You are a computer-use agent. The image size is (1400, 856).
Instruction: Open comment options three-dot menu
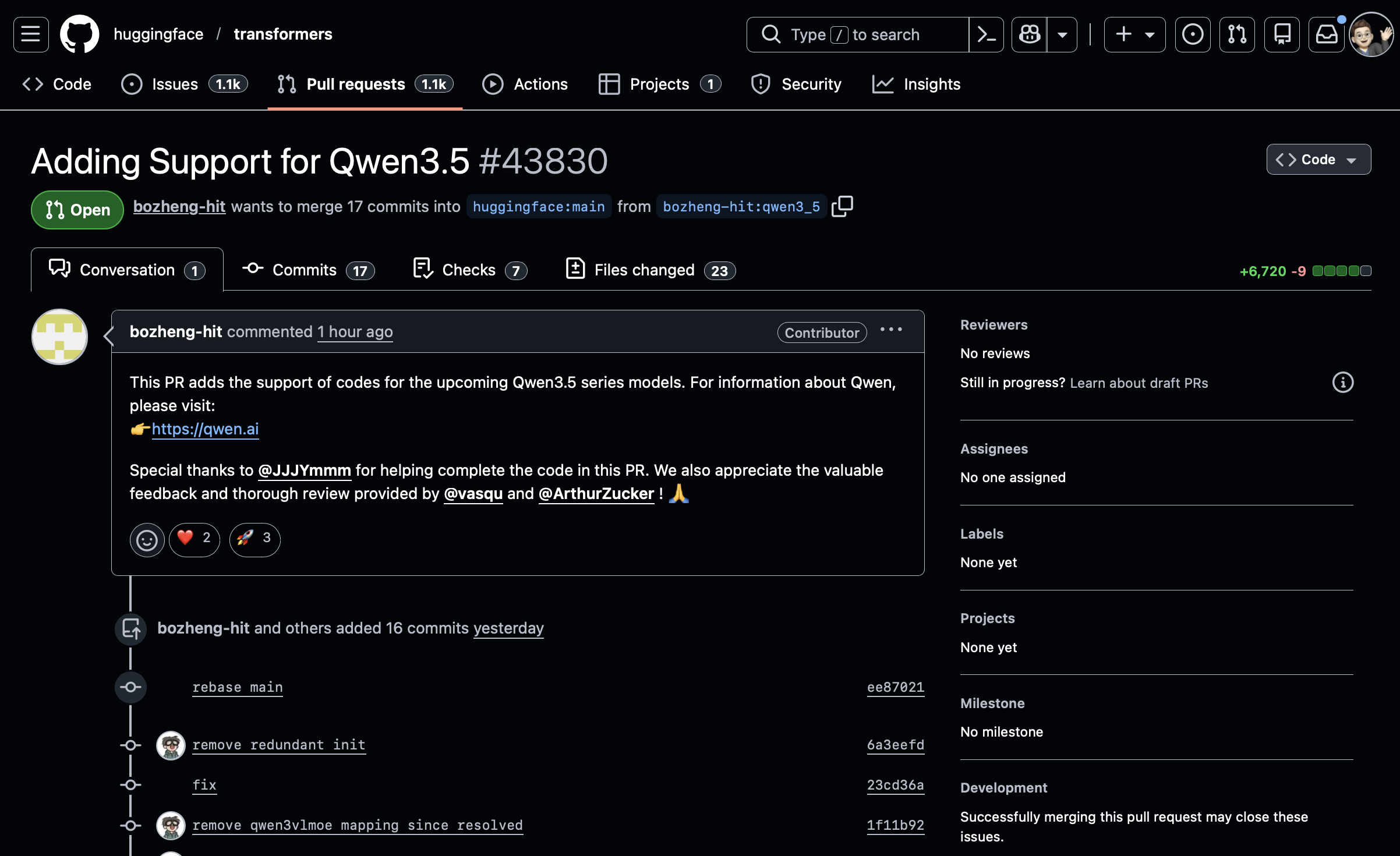(891, 330)
